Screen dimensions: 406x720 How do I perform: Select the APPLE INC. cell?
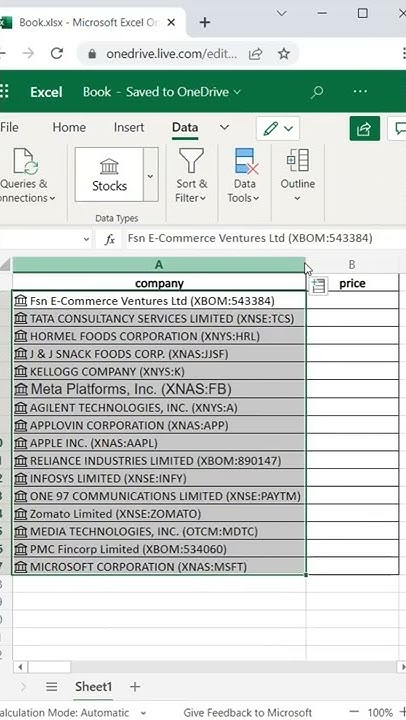click(159, 443)
